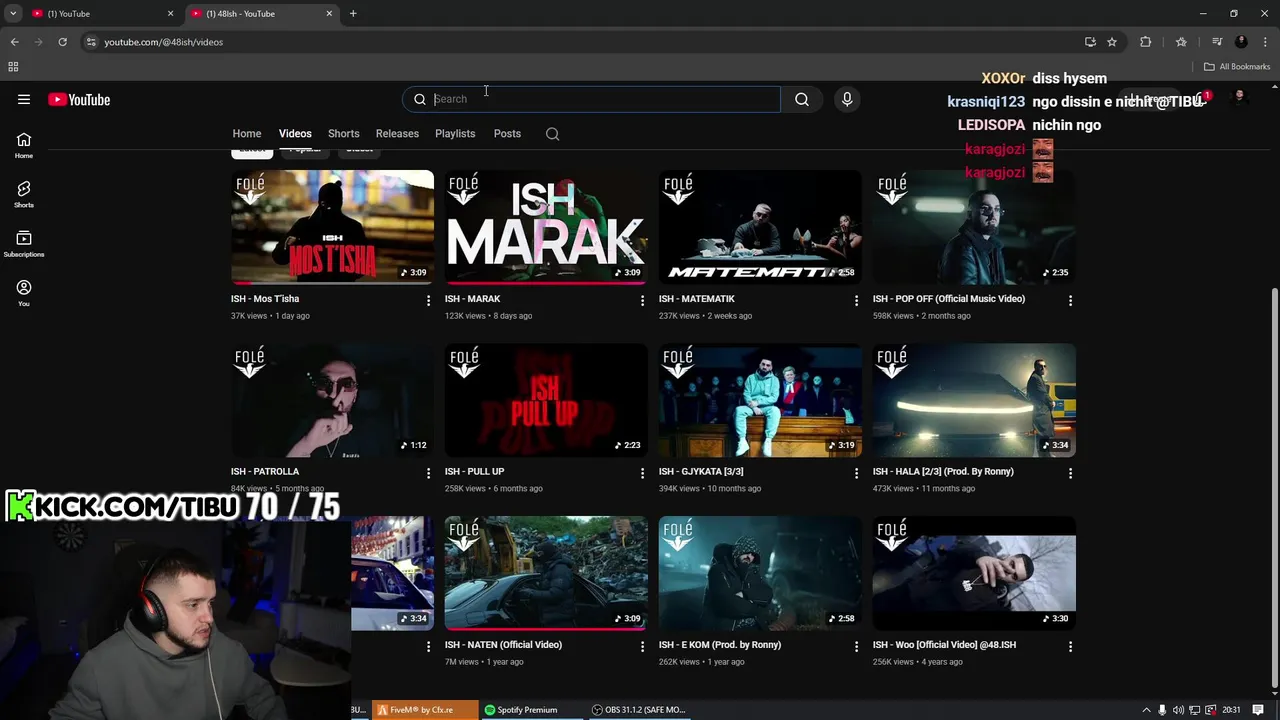Open ISH - NATEN (Official Video) title link

coord(503,645)
